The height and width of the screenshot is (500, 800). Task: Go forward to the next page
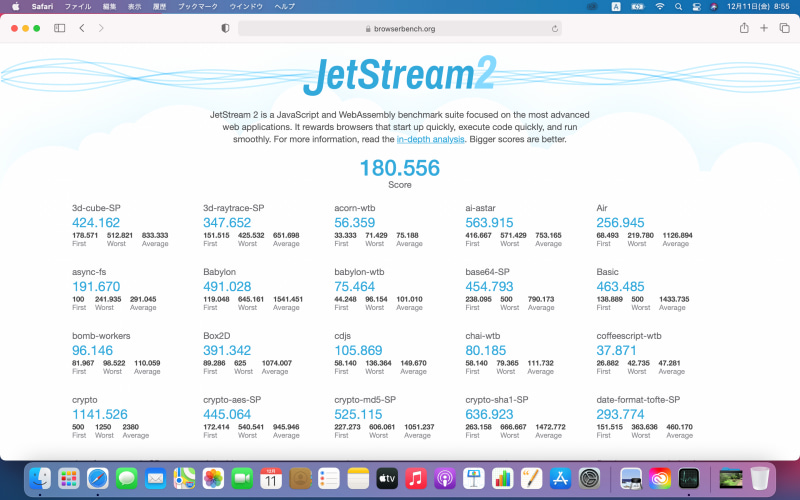click(x=101, y=28)
